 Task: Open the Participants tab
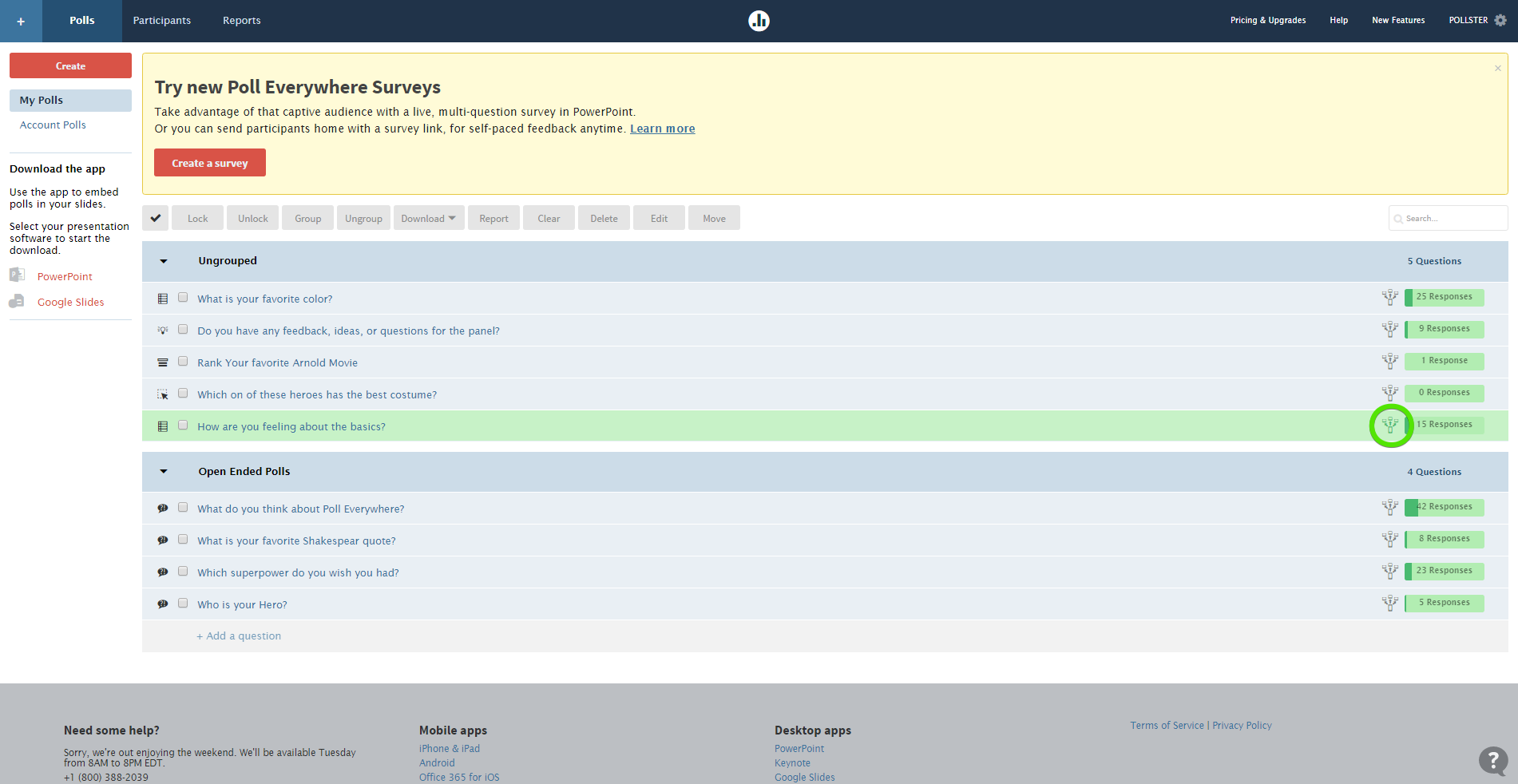162,21
